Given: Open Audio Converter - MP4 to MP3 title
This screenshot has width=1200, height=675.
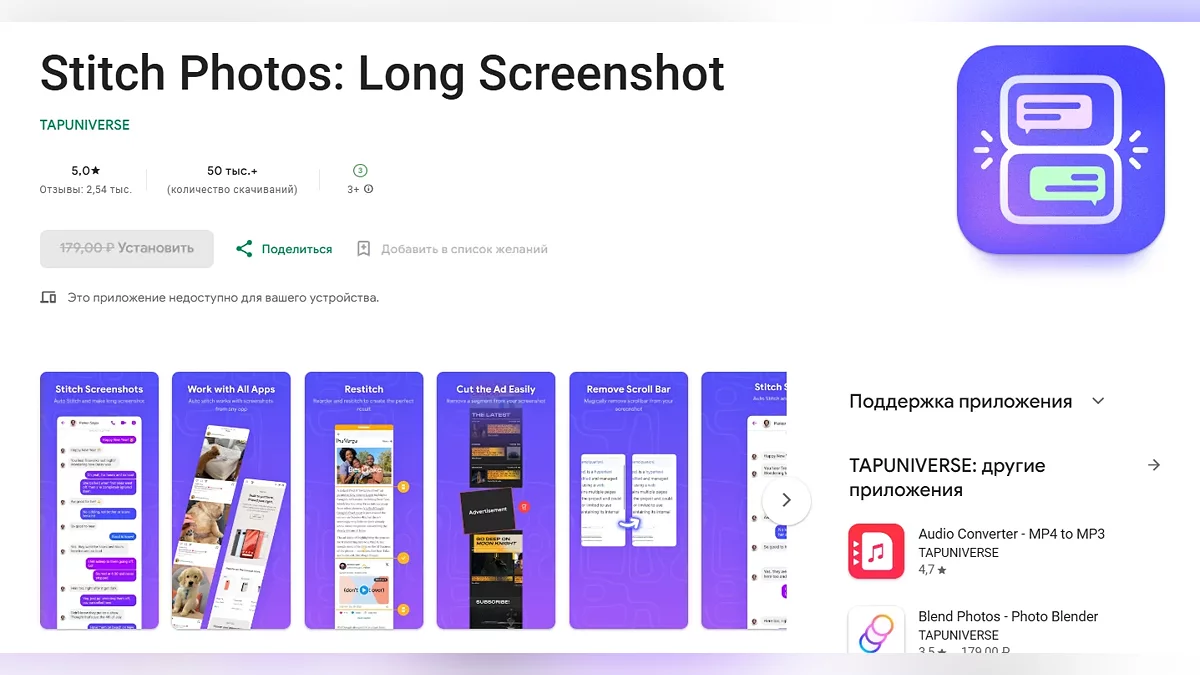Looking at the screenshot, I should click(x=1012, y=534).
